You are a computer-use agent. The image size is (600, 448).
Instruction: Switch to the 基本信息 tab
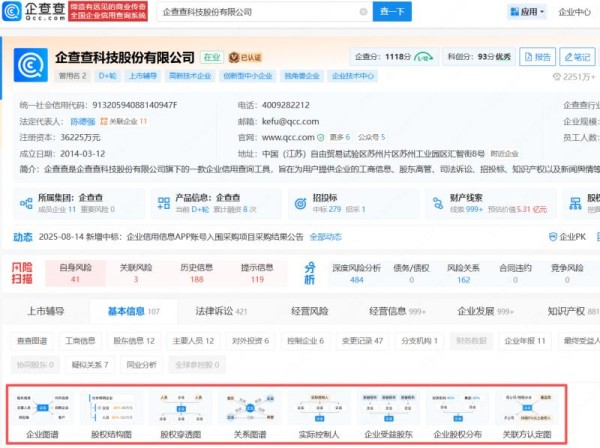134,311
